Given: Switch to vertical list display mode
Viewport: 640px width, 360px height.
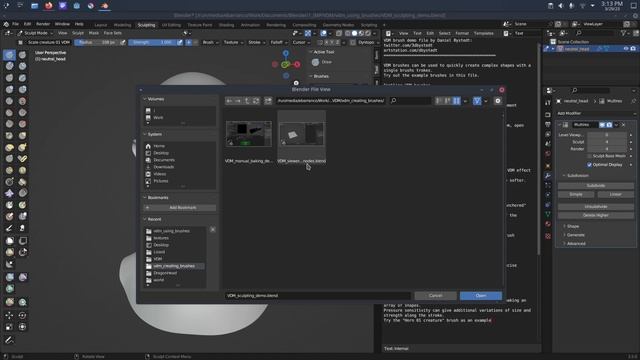Looking at the screenshot, I should click(438, 100).
